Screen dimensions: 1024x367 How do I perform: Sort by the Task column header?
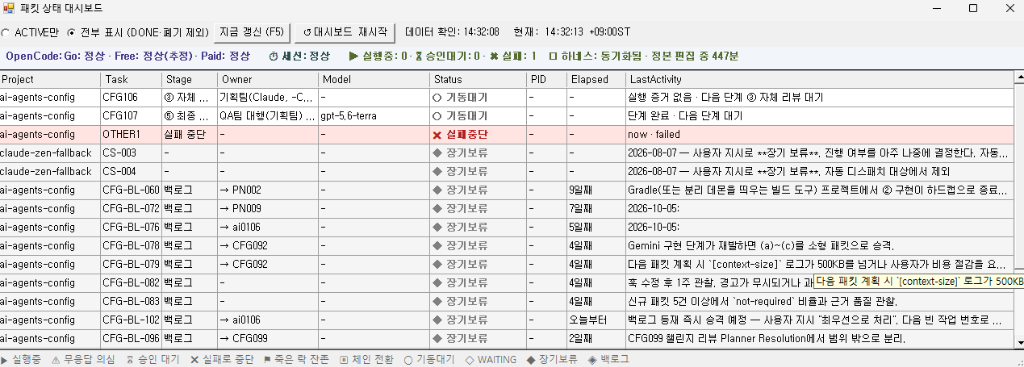[x=131, y=80]
